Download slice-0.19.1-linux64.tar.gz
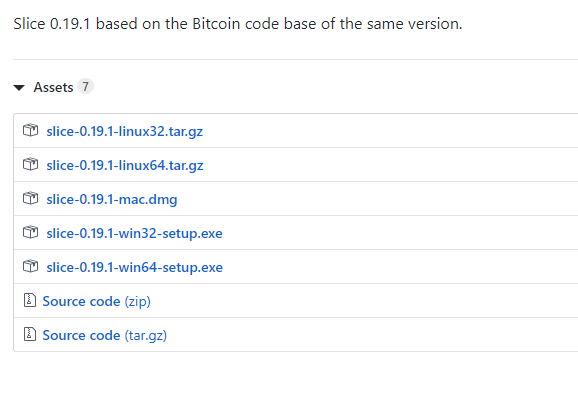The width and height of the screenshot is (578, 419). pyautogui.click(x=125, y=165)
